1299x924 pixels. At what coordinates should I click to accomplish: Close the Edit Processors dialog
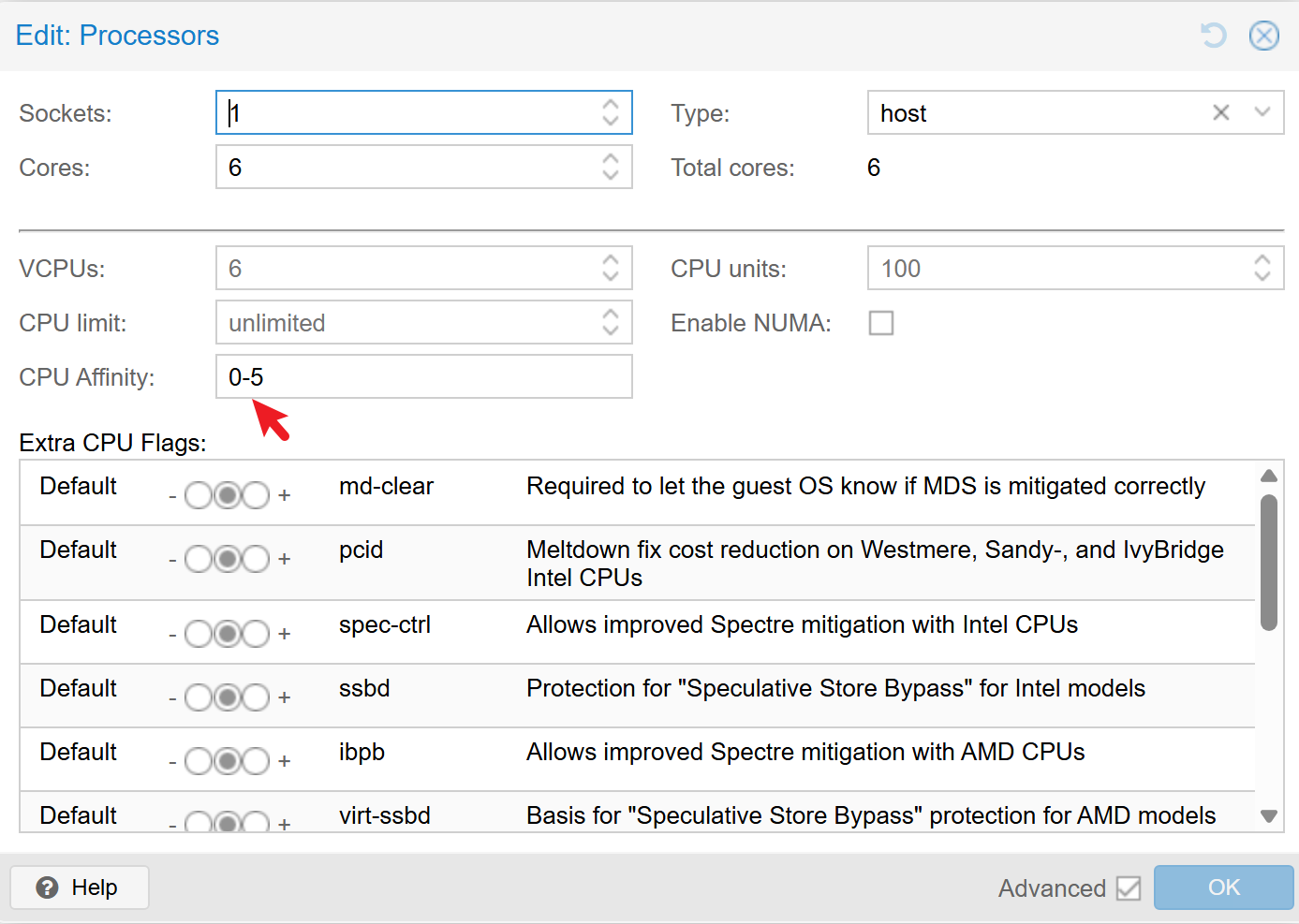1263,36
